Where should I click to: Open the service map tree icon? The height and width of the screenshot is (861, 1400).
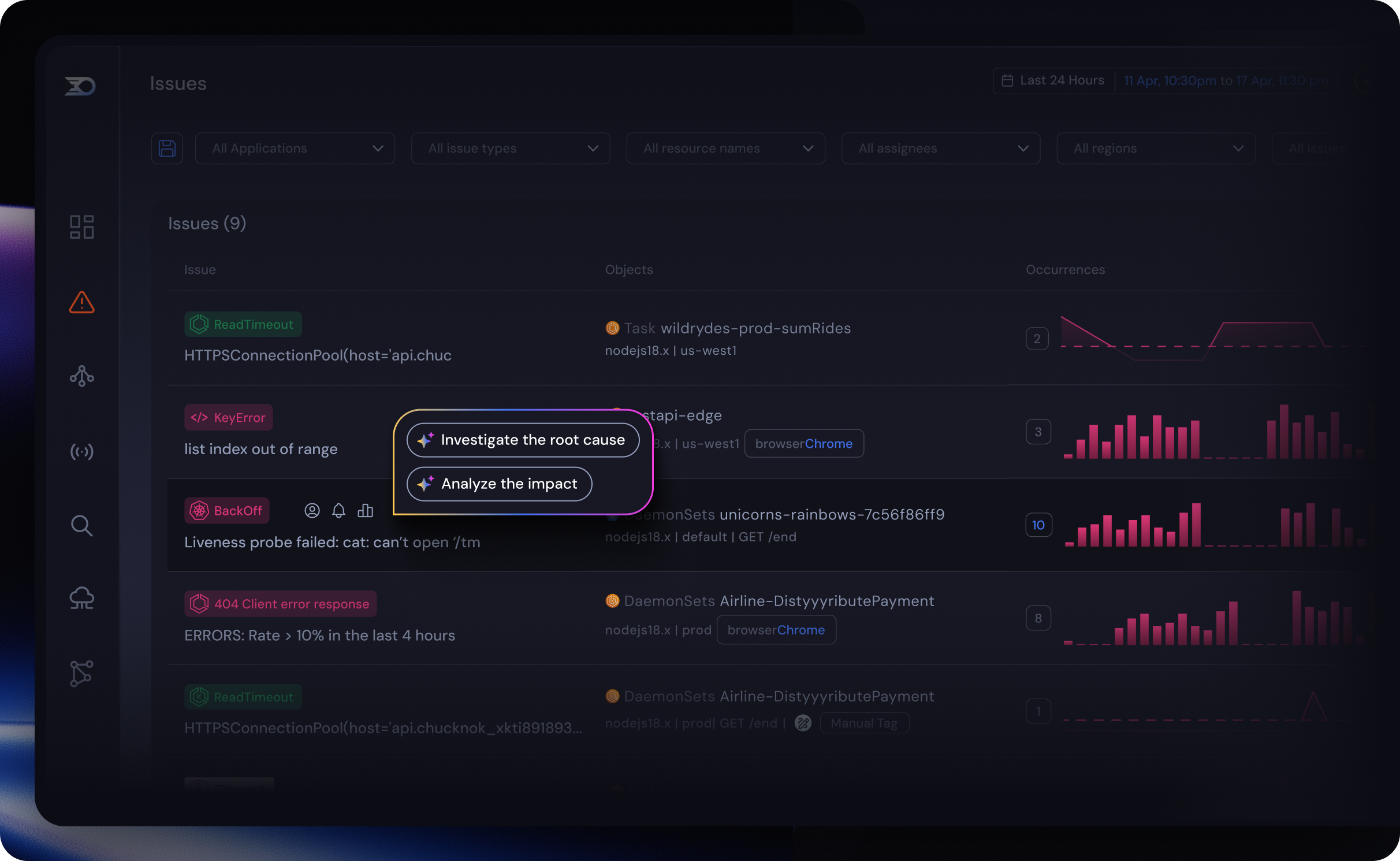pyautogui.click(x=81, y=376)
